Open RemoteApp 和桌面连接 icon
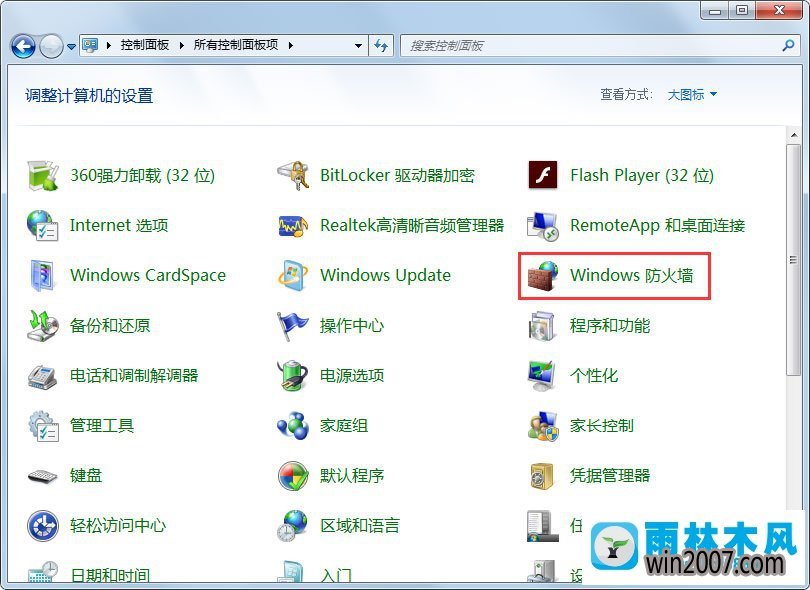Image resolution: width=810 pixels, height=590 pixels. tap(543, 226)
